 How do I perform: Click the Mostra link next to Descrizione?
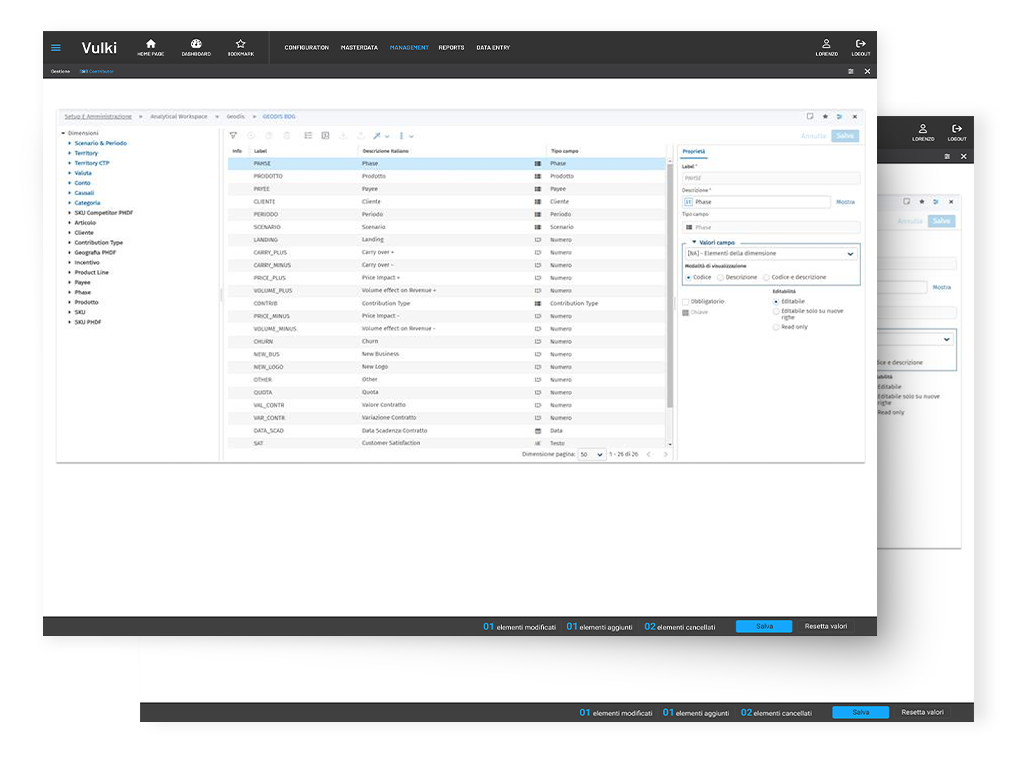845,202
